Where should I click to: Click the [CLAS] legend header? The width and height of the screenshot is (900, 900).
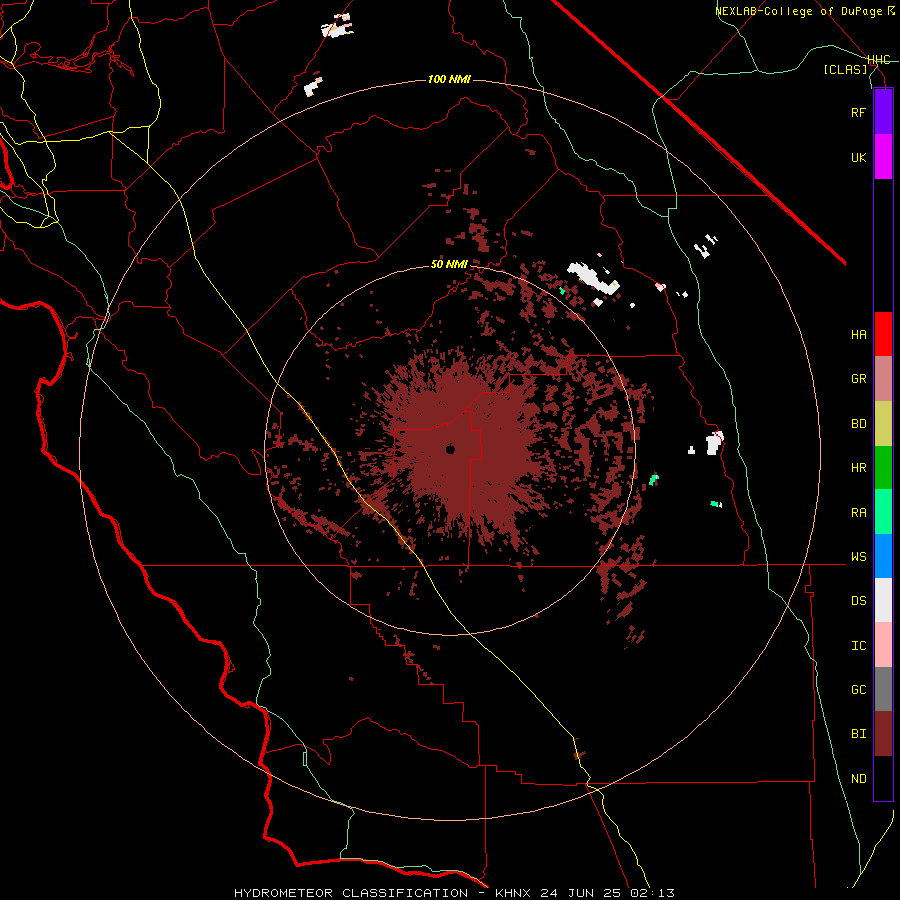(845, 70)
